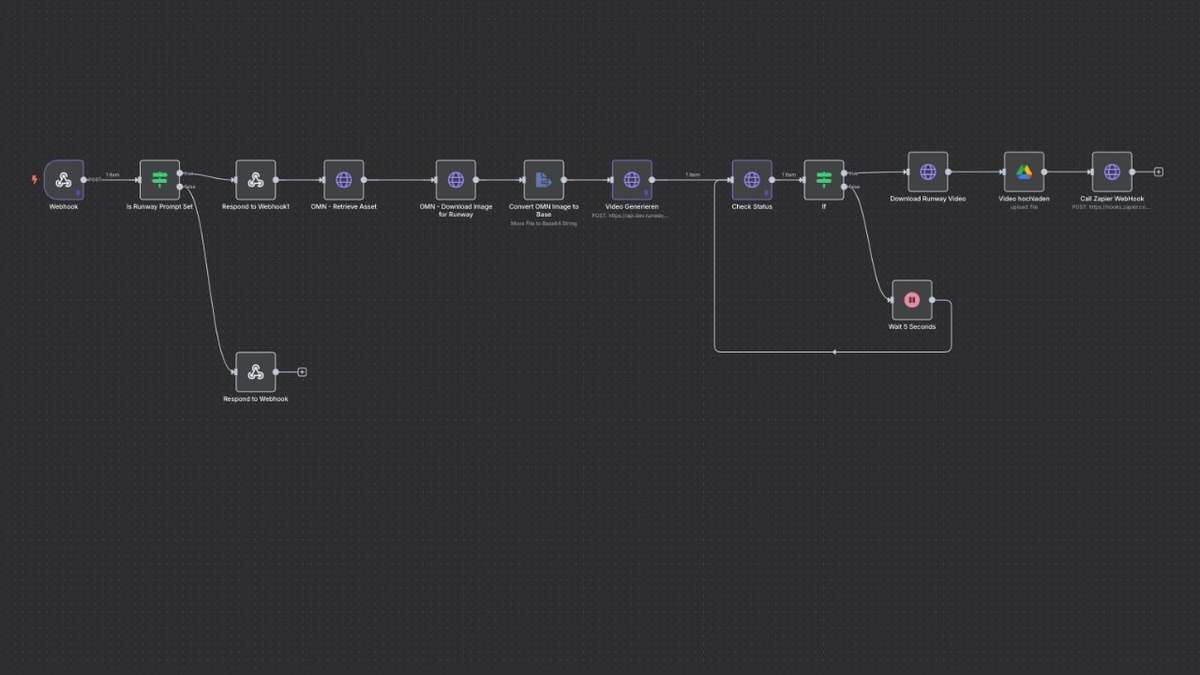
Task: Open the Webhook trigger node
Action: tap(64, 180)
